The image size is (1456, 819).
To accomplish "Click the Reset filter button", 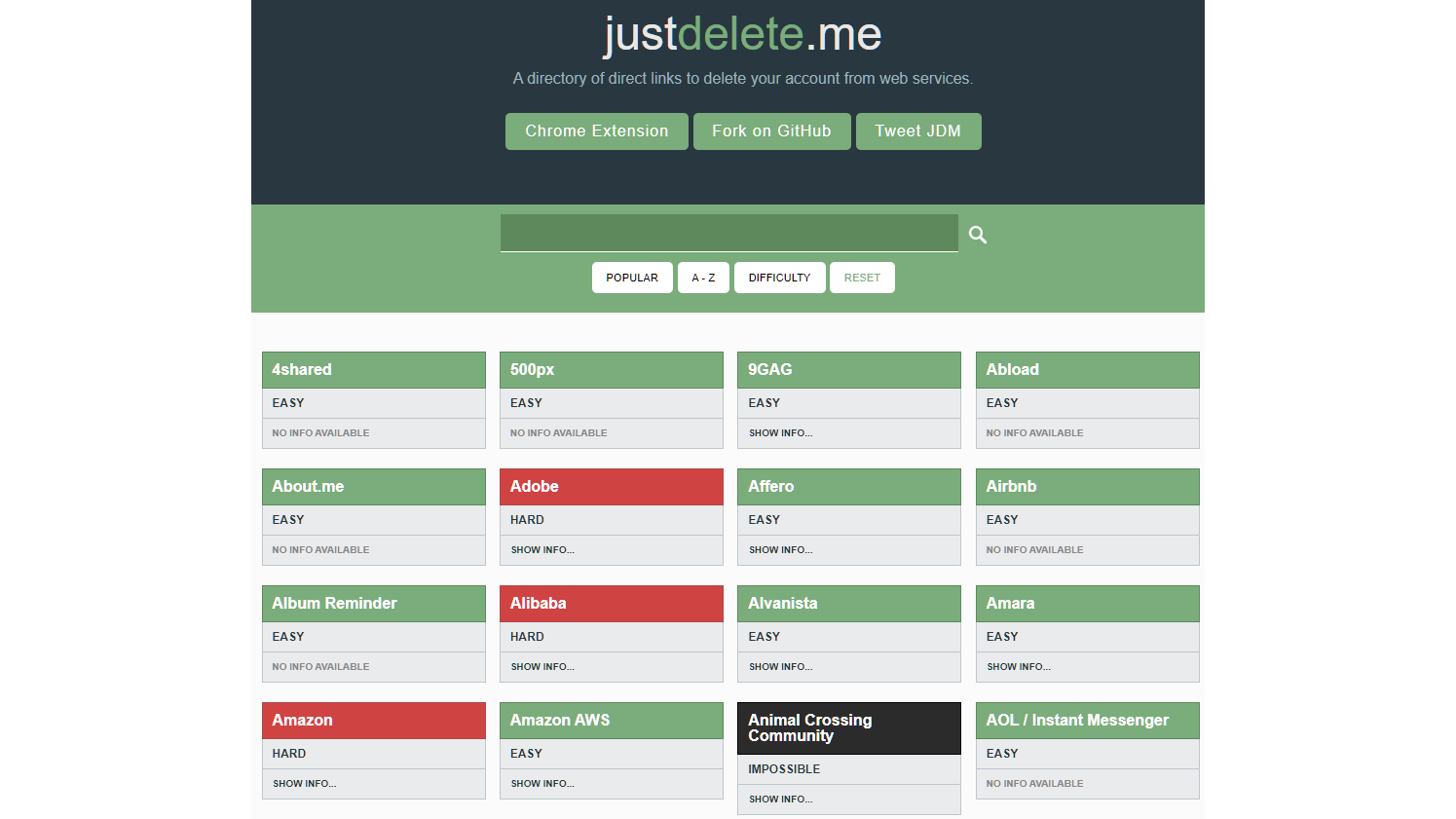I will 862,278.
